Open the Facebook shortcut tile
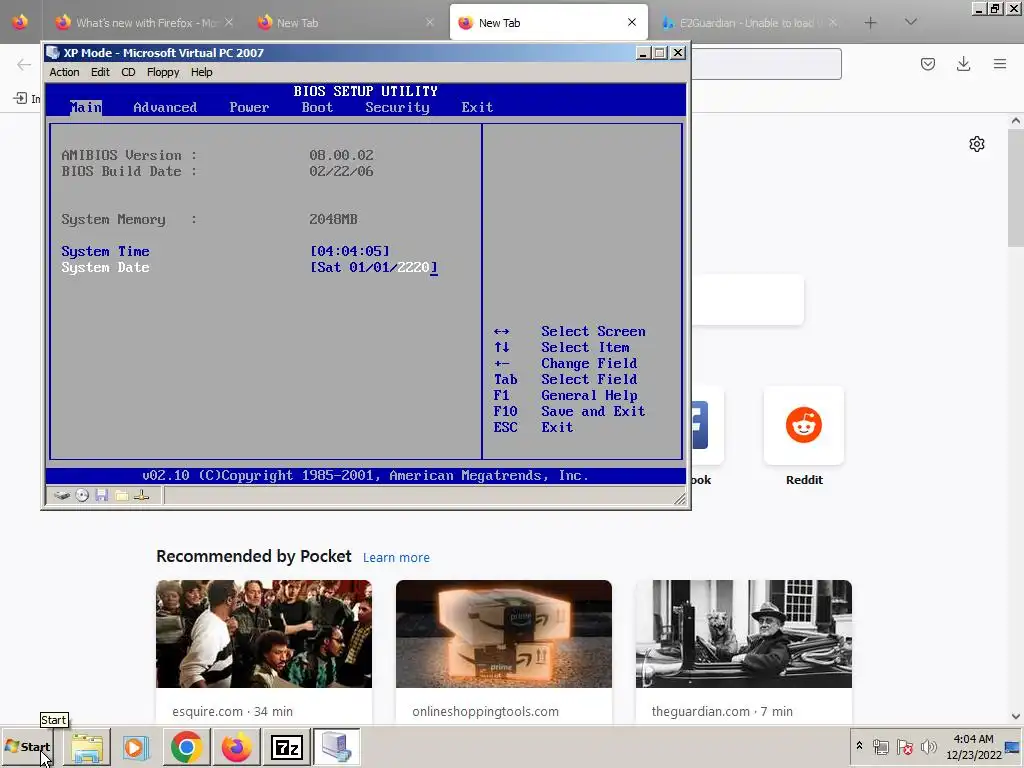The height and width of the screenshot is (768, 1024). (707, 426)
